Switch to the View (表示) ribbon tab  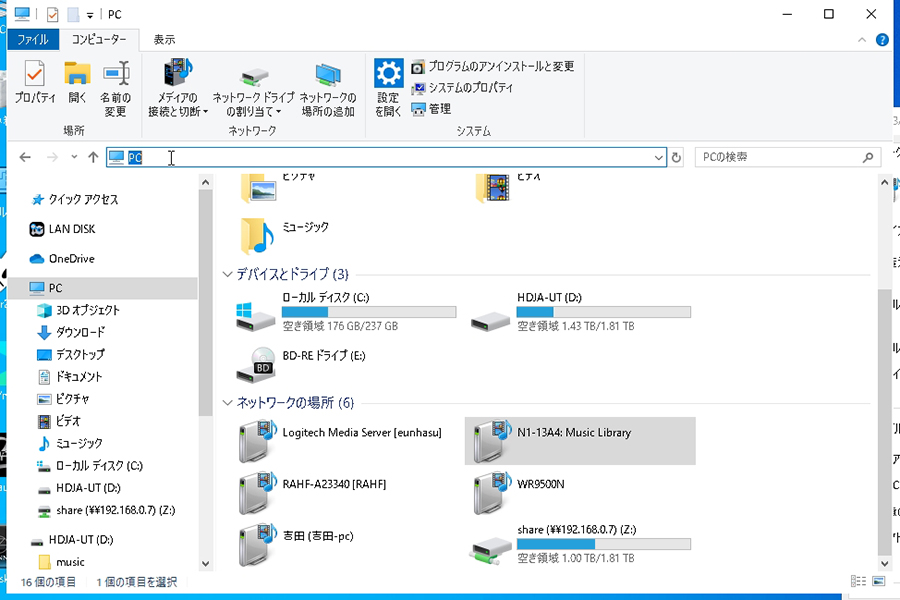coord(164,40)
